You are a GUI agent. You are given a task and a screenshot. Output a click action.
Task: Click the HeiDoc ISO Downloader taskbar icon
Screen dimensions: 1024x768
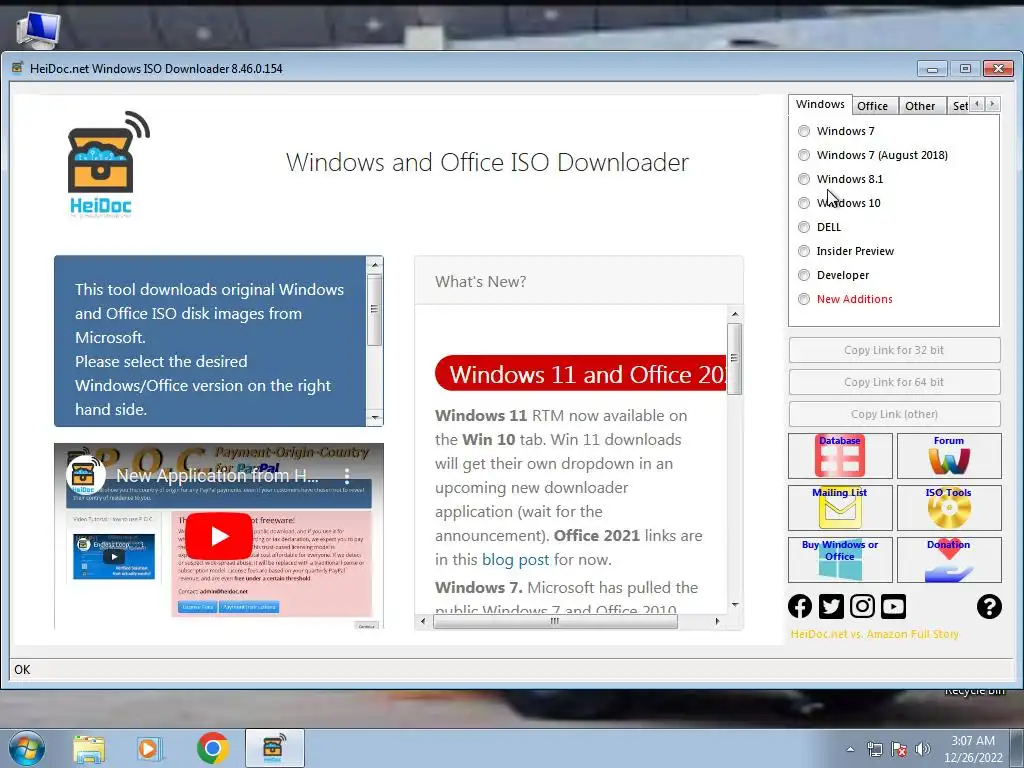pyautogui.click(x=274, y=748)
